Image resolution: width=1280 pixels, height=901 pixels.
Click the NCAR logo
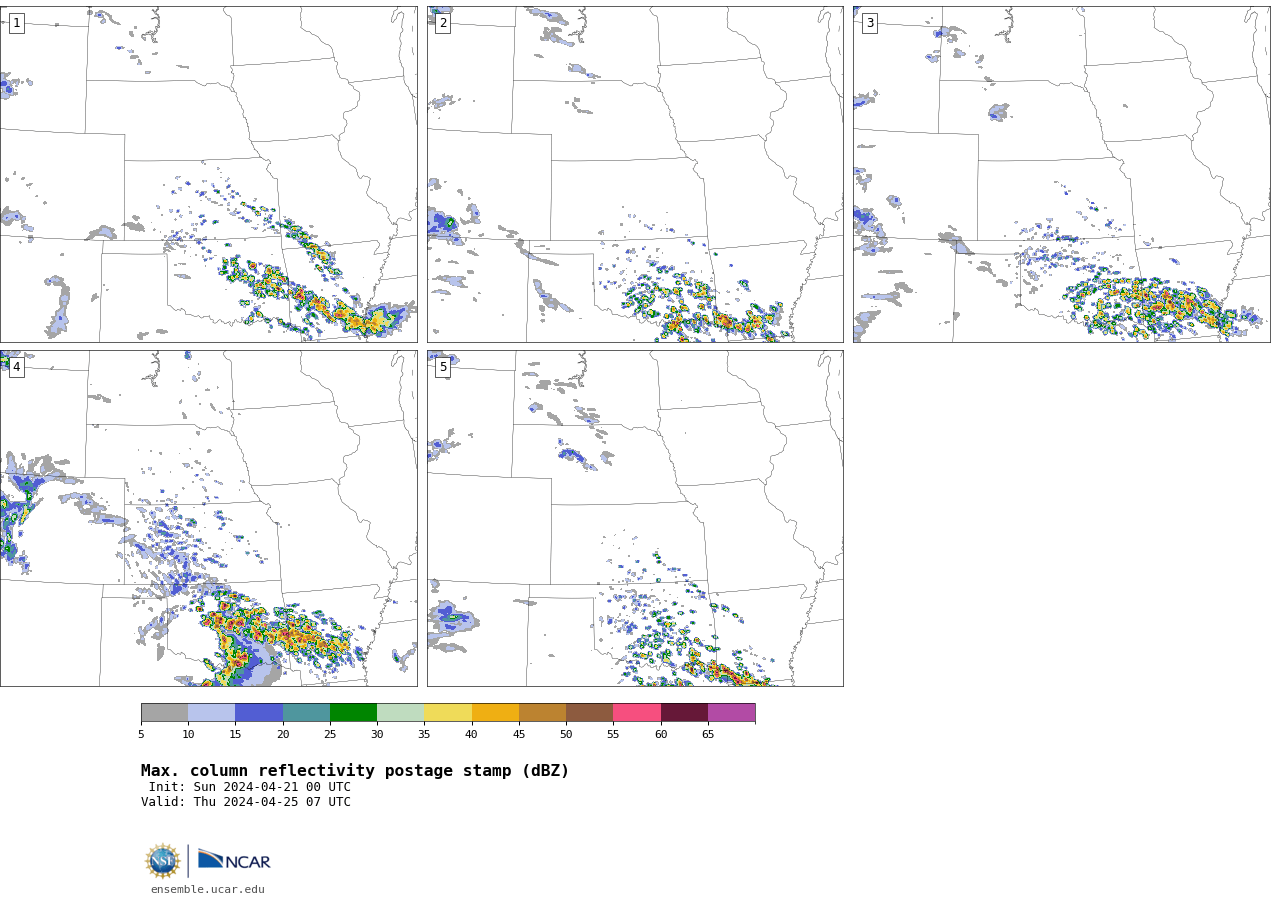point(234,860)
